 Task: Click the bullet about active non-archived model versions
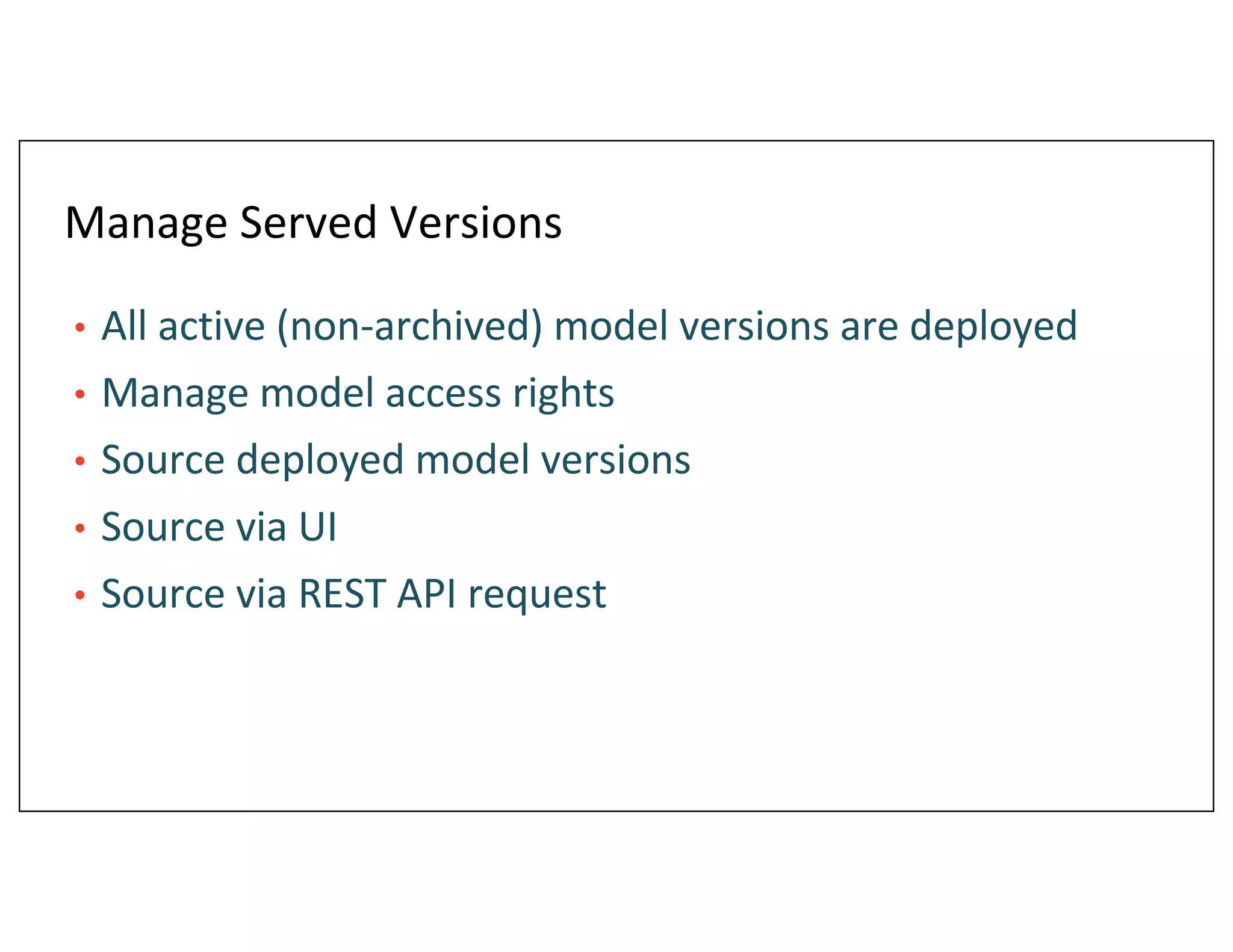coord(589,326)
